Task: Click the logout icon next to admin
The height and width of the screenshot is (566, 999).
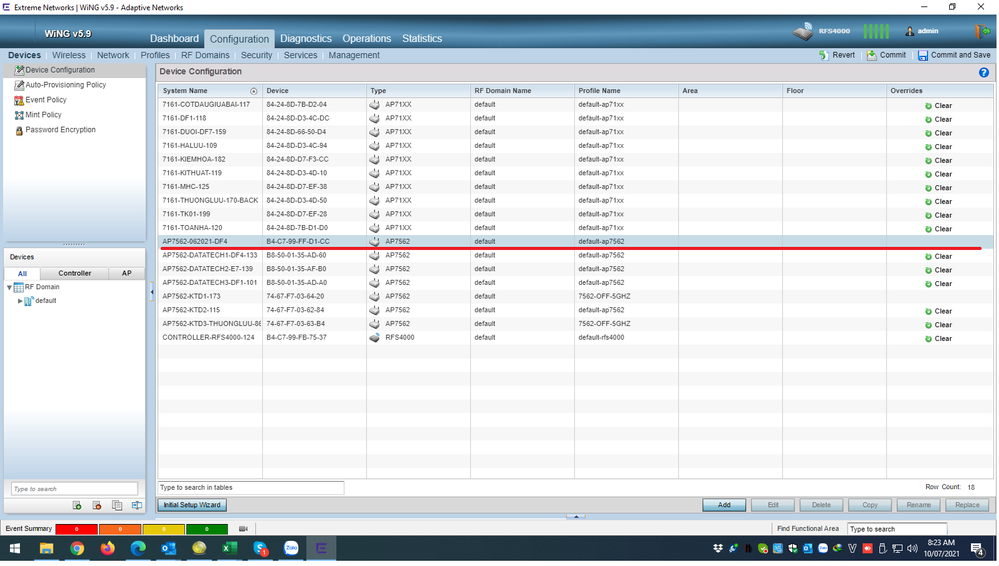Action: (x=982, y=31)
